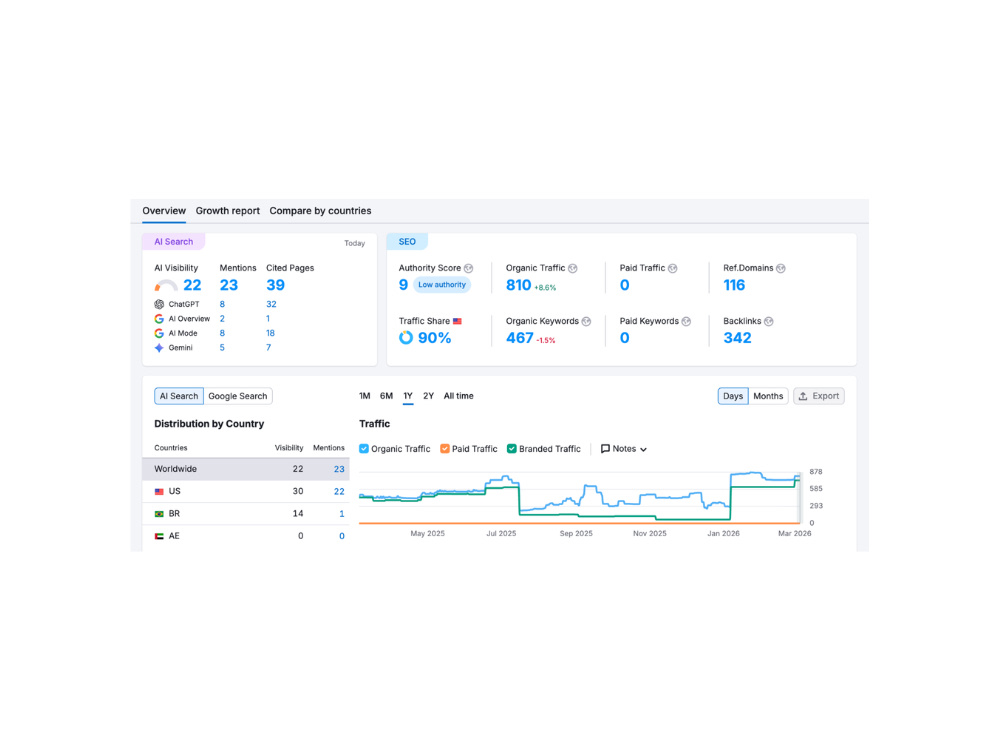The image size is (1000, 750).
Task: Select the Days granularity toggle
Action: [733, 396]
